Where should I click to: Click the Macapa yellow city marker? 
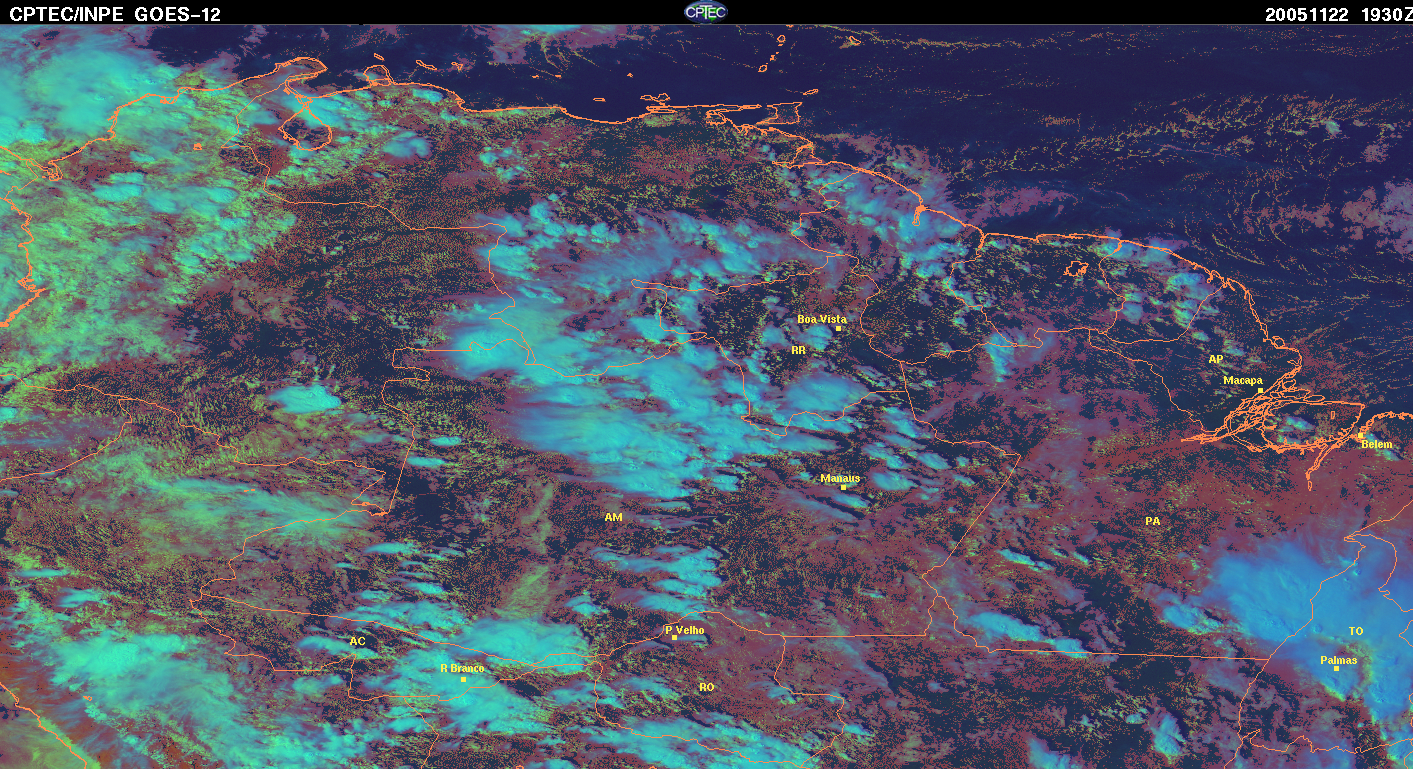pos(1261,390)
